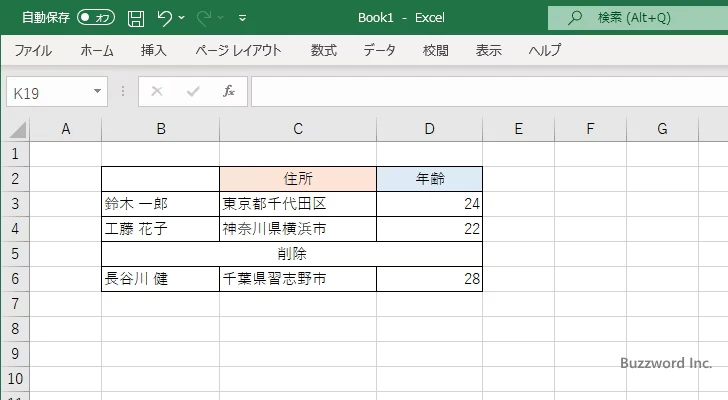Expand the Name Box dropdown arrow
Image resolution: width=728 pixels, height=400 pixels.
[x=98, y=91]
